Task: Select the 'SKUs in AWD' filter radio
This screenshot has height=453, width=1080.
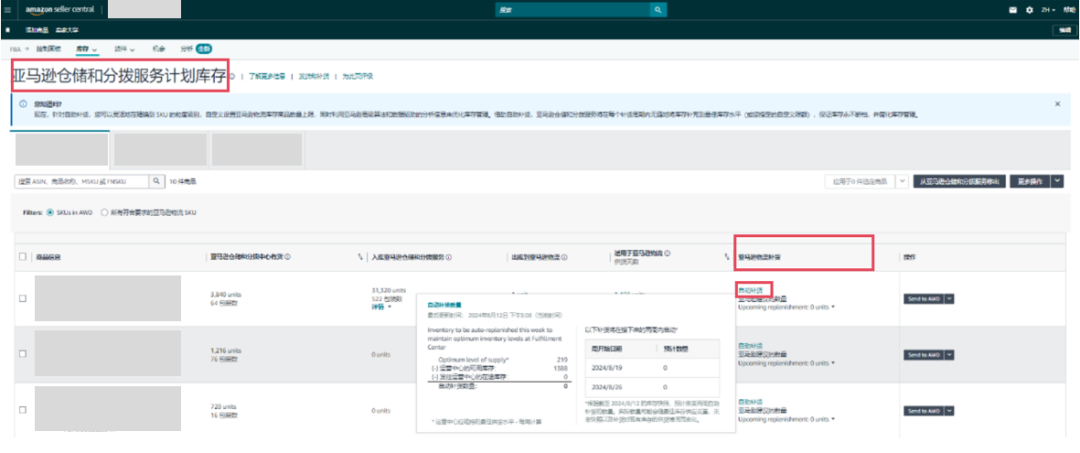Action: (50, 213)
